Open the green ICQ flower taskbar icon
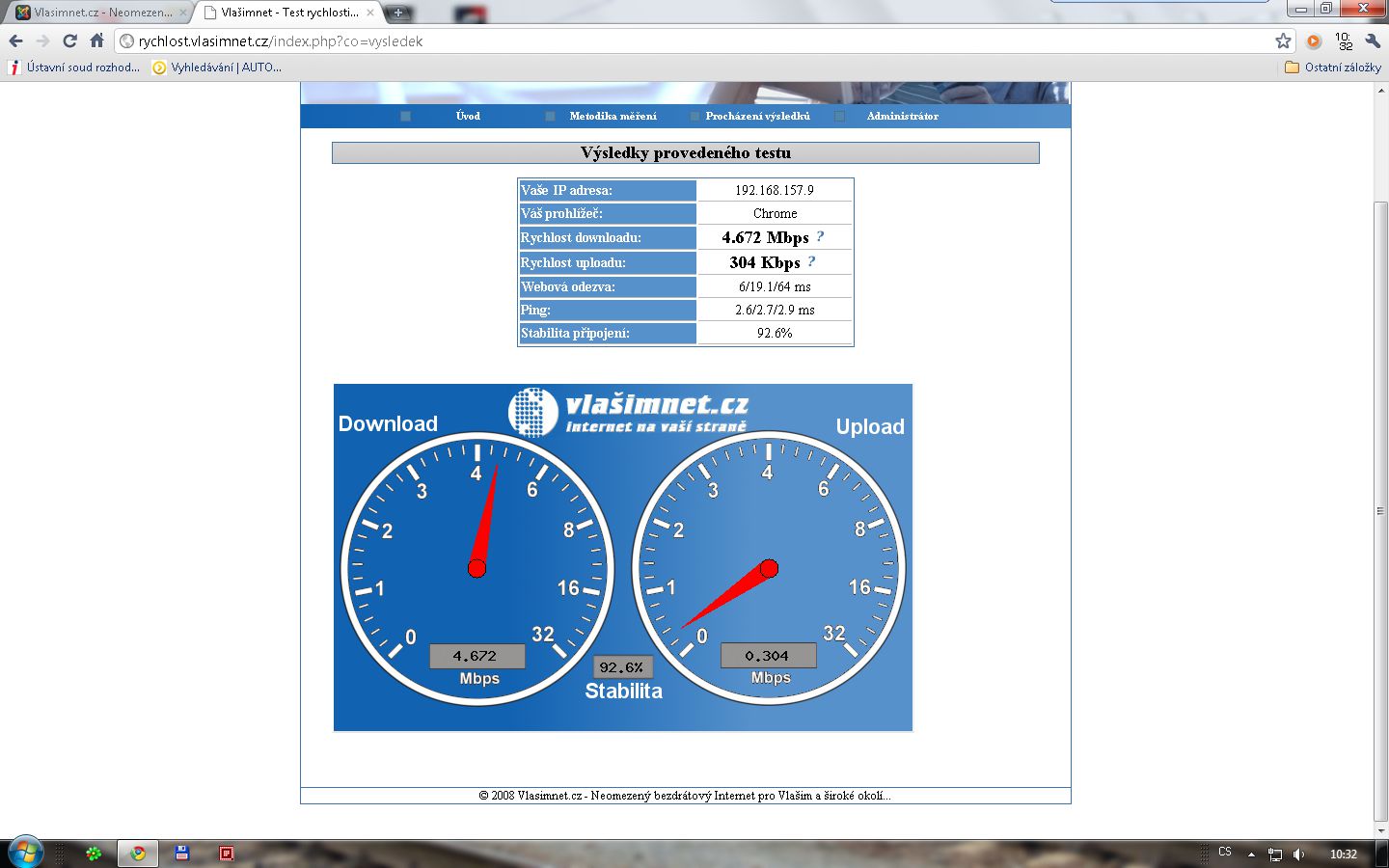This screenshot has width=1389, height=868. tap(94, 854)
